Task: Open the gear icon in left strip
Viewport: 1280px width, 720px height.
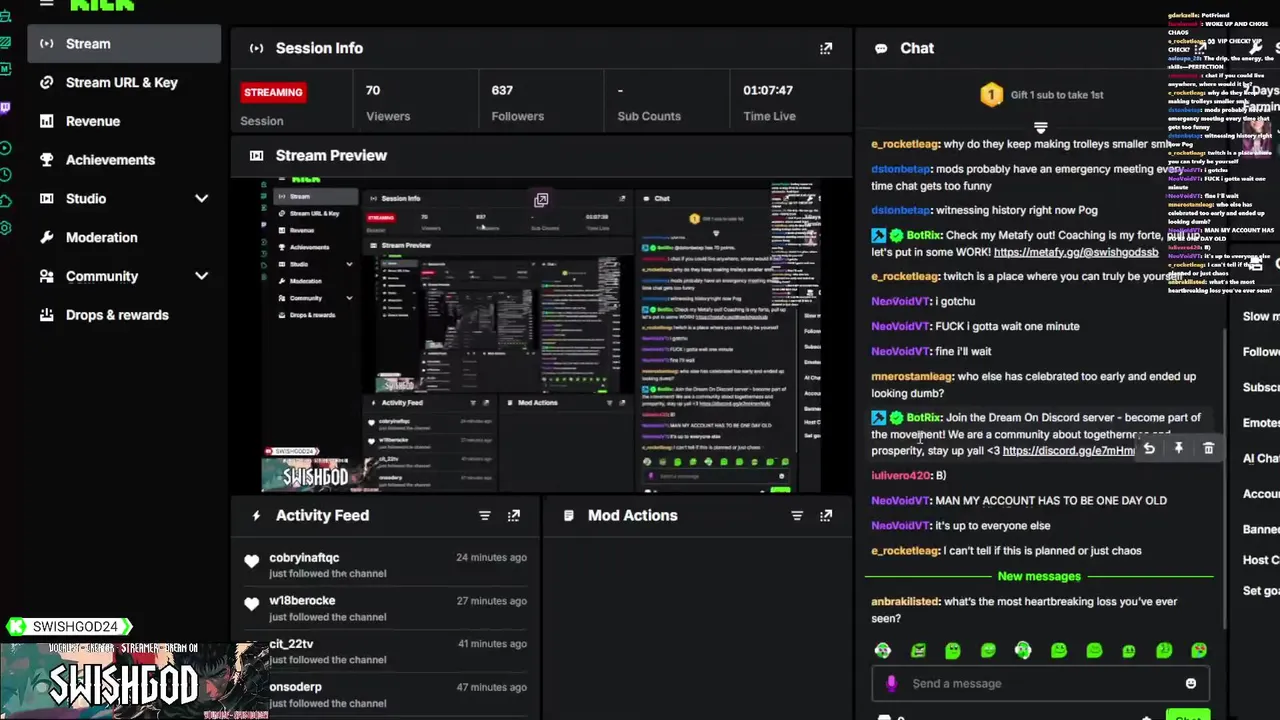Action: (6, 228)
